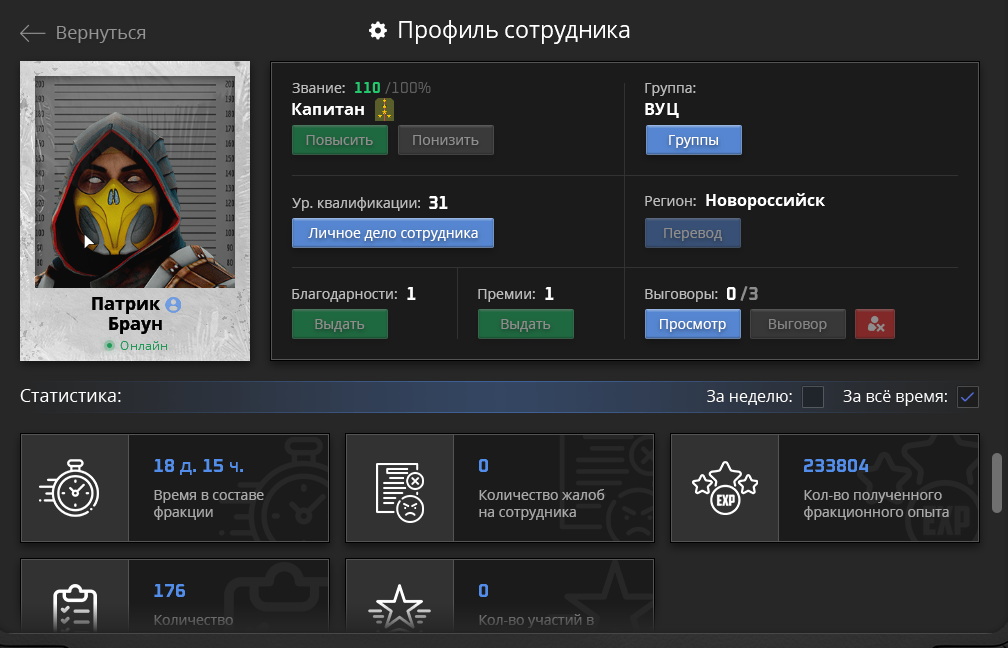1008x648 pixels.
Task: Click the Выговор button
Action: [797, 324]
